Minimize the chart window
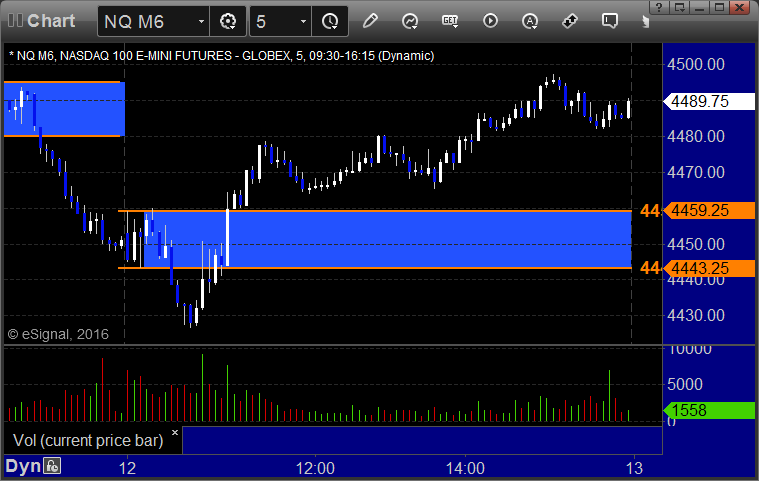 tap(699, 7)
